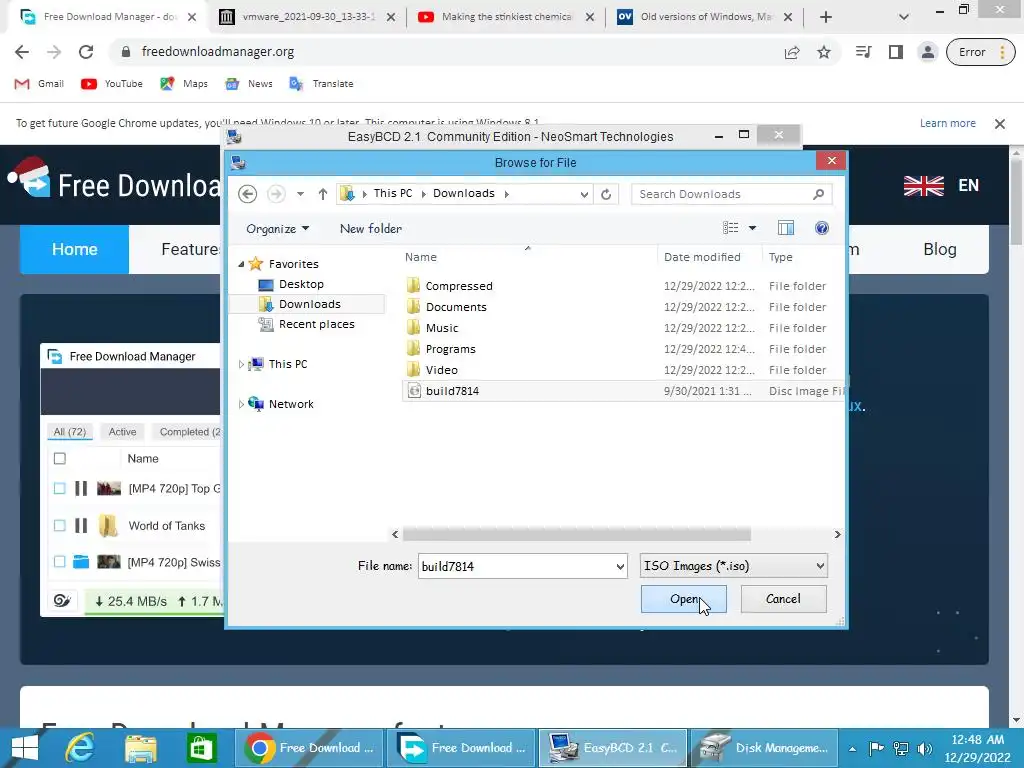Open recent locations dropdown arrow

coord(300,194)
